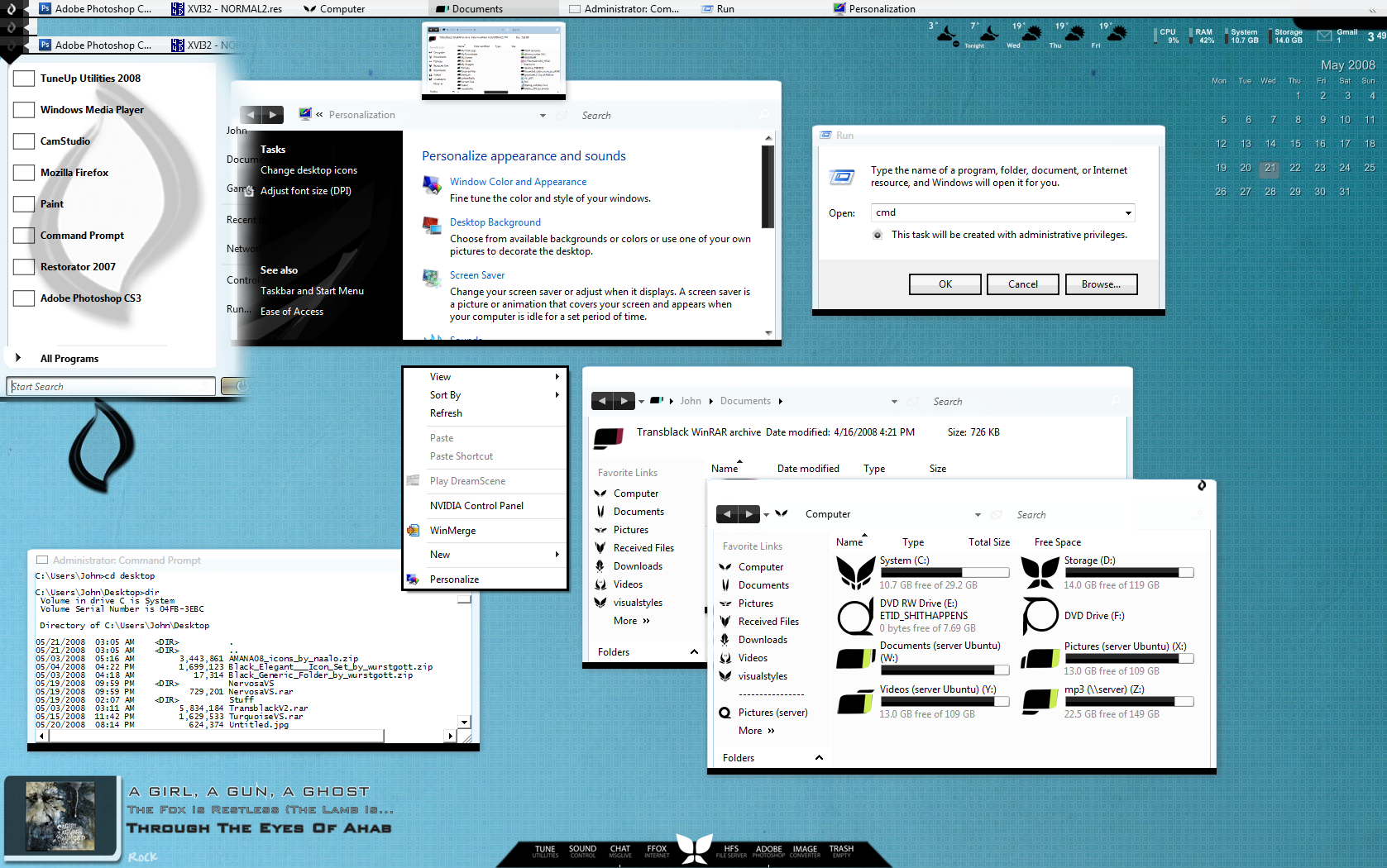The image size is (1387, 868).
Task: Select Personalize in the context menu
Action: coord(485,579)
